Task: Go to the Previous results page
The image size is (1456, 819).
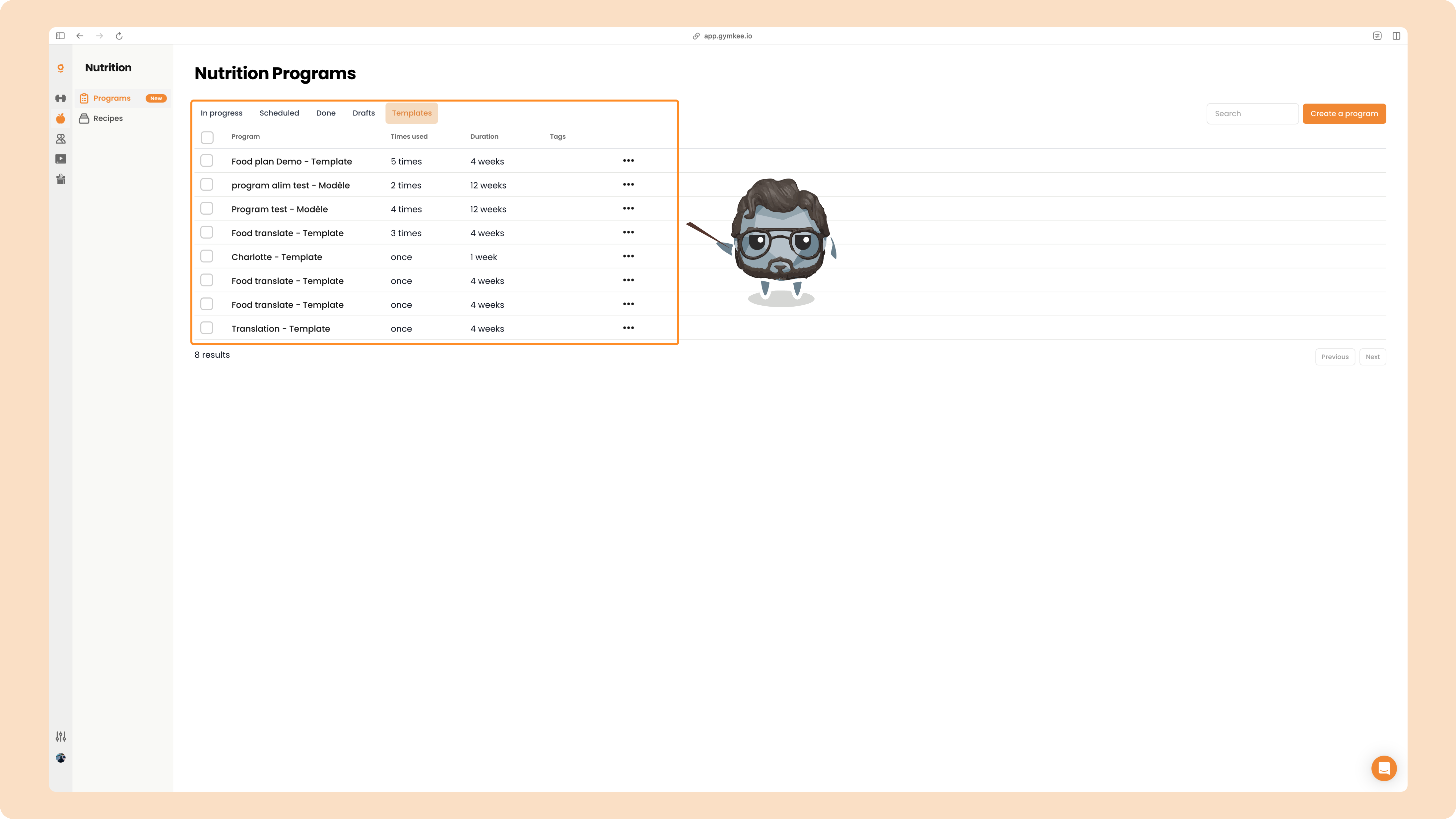Action: pyautogui.click(x=1335, y=357)
